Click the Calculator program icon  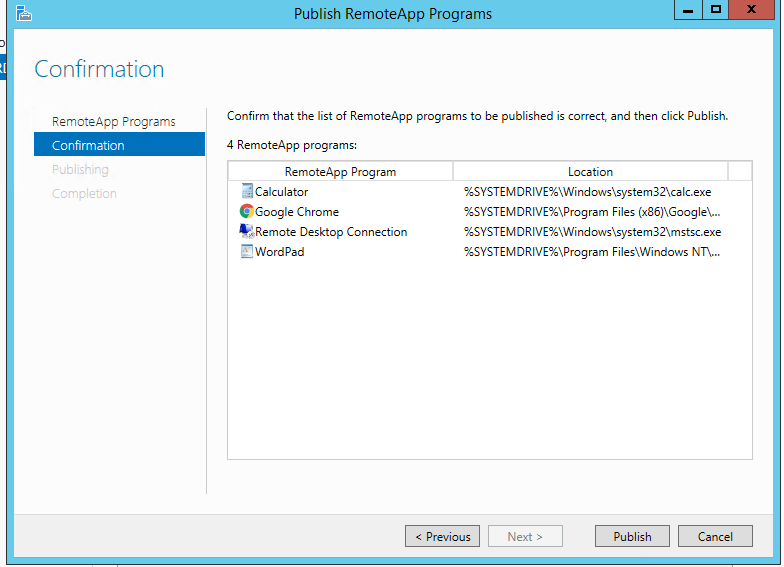[x=247, y=191]
